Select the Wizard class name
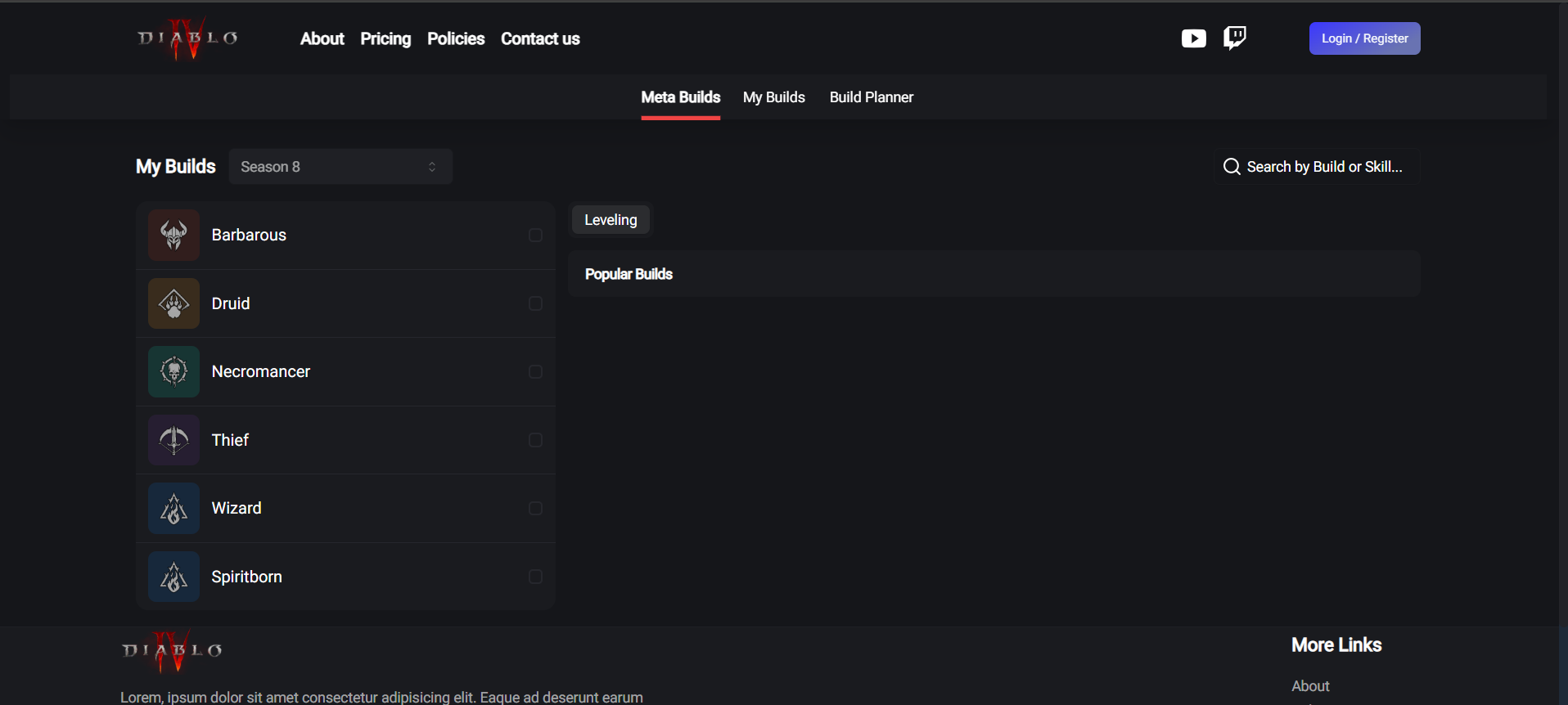This screenshot has height=705, width=1568. [237, 509]
